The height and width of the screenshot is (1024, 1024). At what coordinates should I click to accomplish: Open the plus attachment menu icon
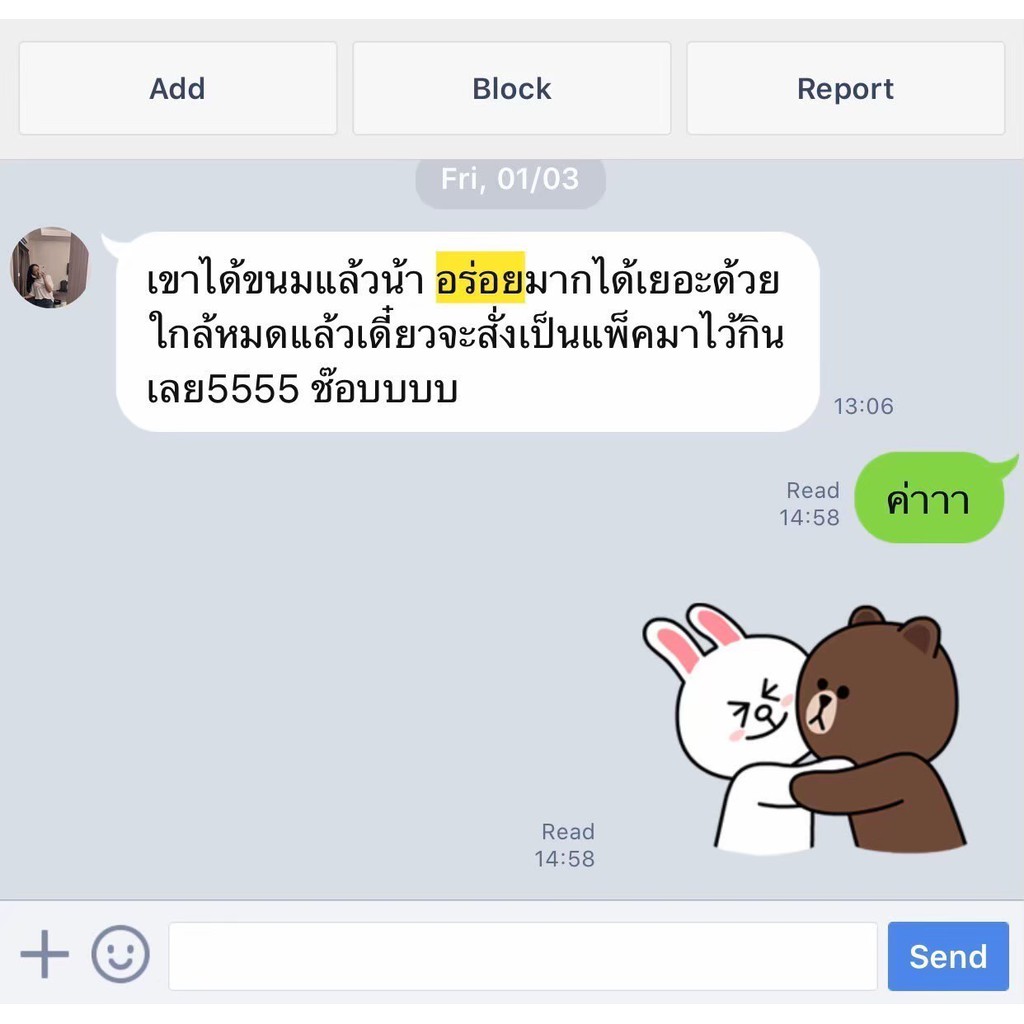[44, 954]
